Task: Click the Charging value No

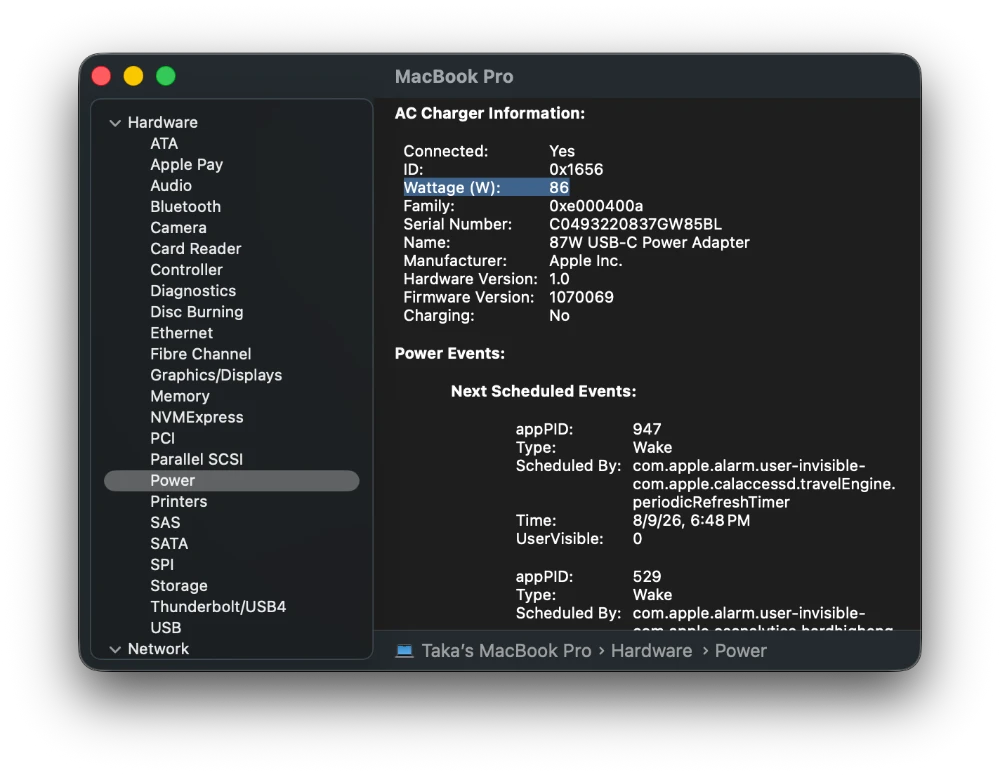Action: tap(559, 316)
